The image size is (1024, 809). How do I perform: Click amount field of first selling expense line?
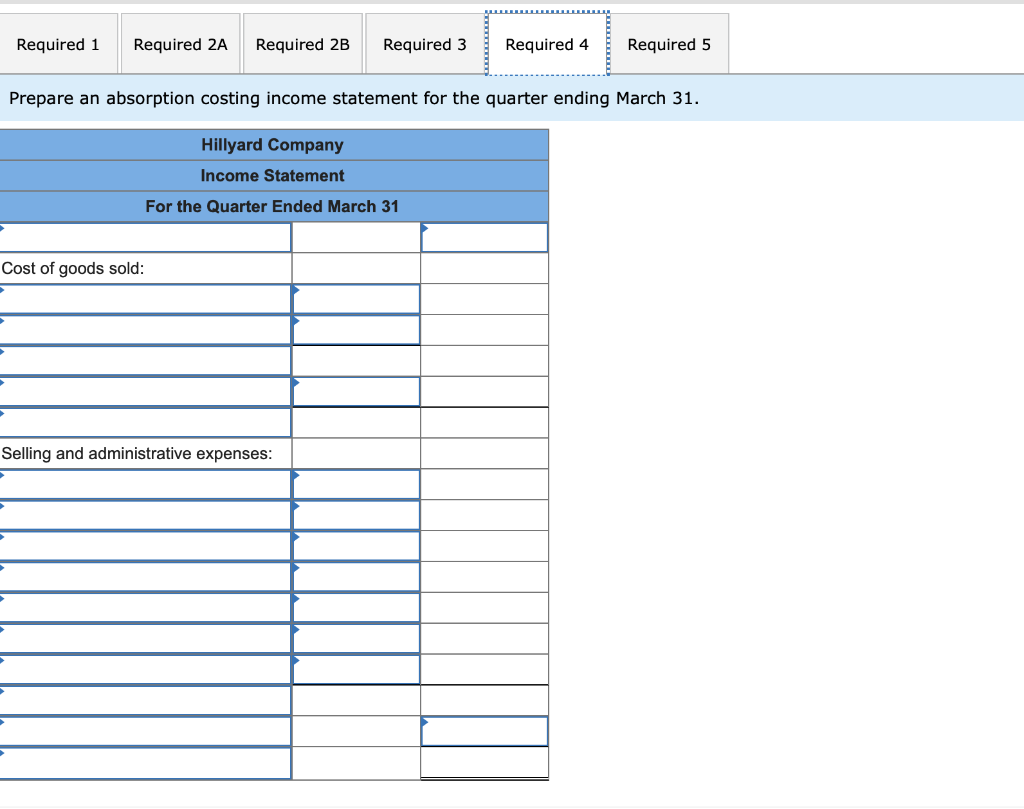[357, 484]
